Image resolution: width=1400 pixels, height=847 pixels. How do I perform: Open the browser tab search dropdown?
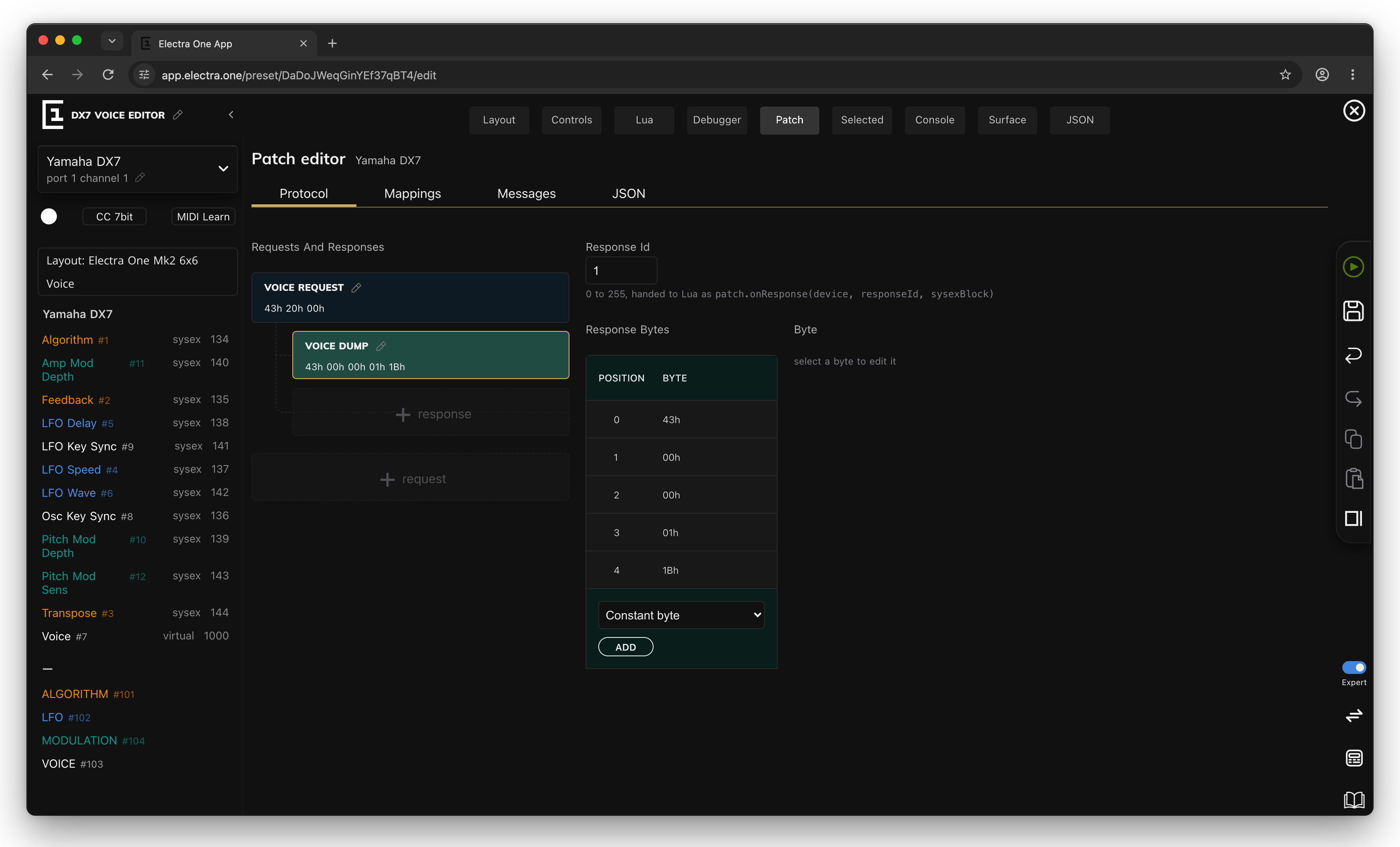(112, 41)
